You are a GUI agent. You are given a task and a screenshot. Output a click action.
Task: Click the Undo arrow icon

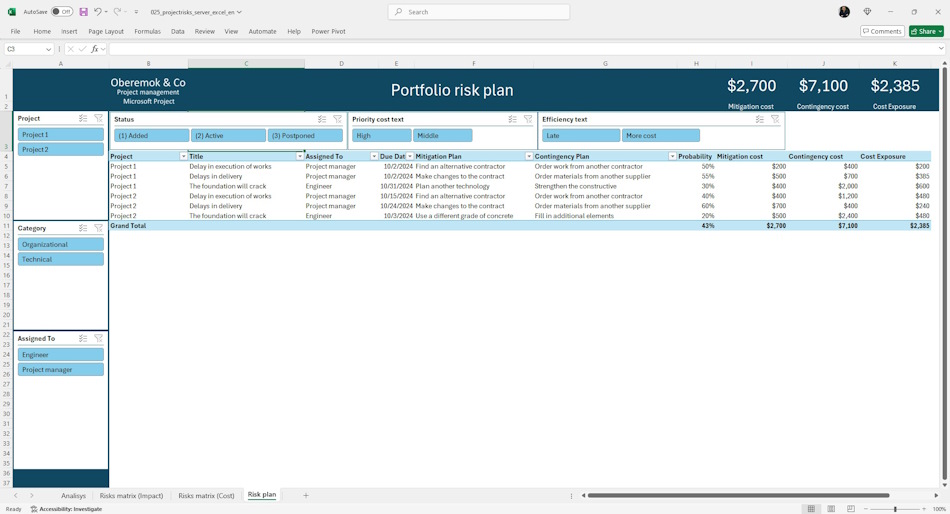click(x=98, y=12)
